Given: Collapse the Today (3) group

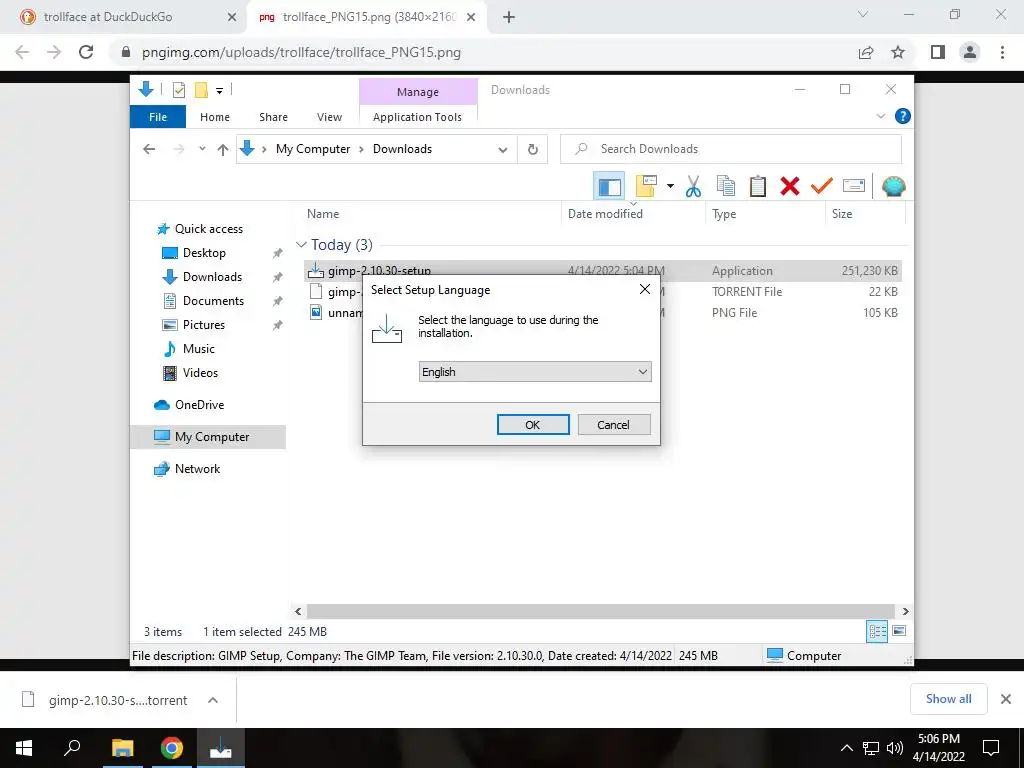Looking at the screenshot, I should pyautogui.click(x=301, y=245).
